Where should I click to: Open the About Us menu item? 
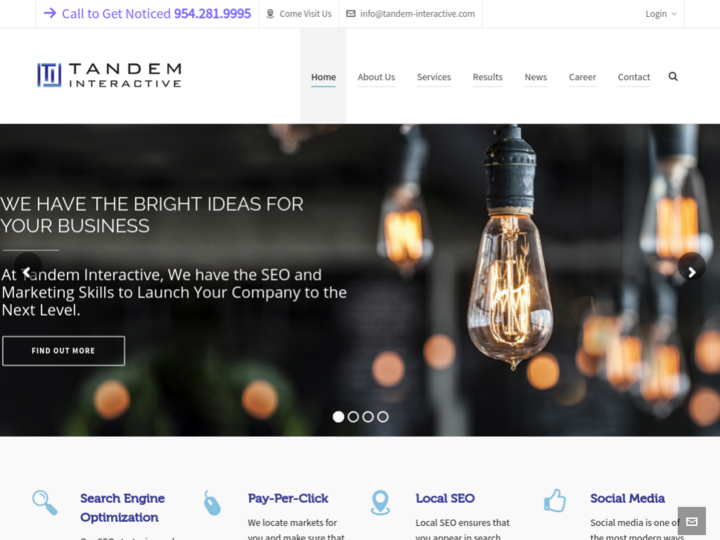tap(376, 77)
